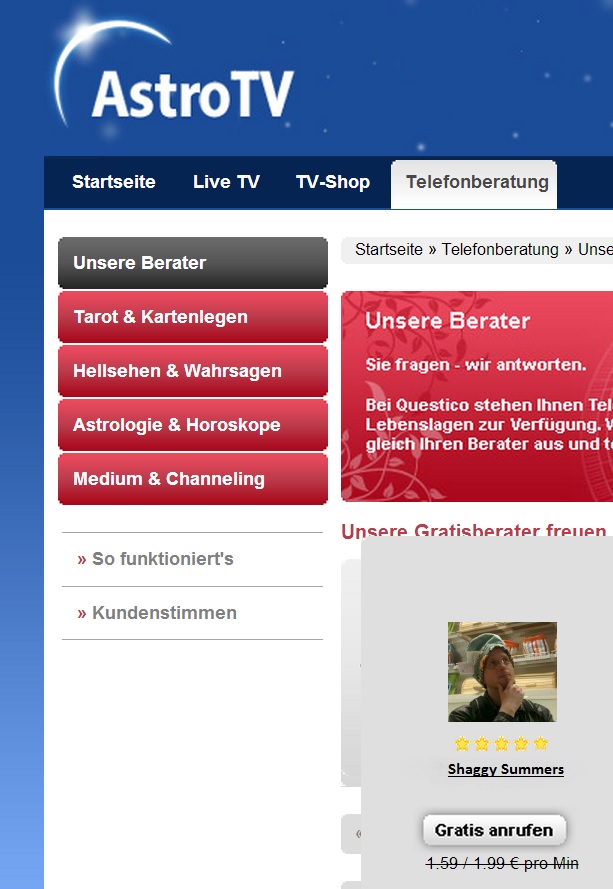Click Startseite in the breadcrumb
This screenshot has width=613, height=889.
point(388,249)
